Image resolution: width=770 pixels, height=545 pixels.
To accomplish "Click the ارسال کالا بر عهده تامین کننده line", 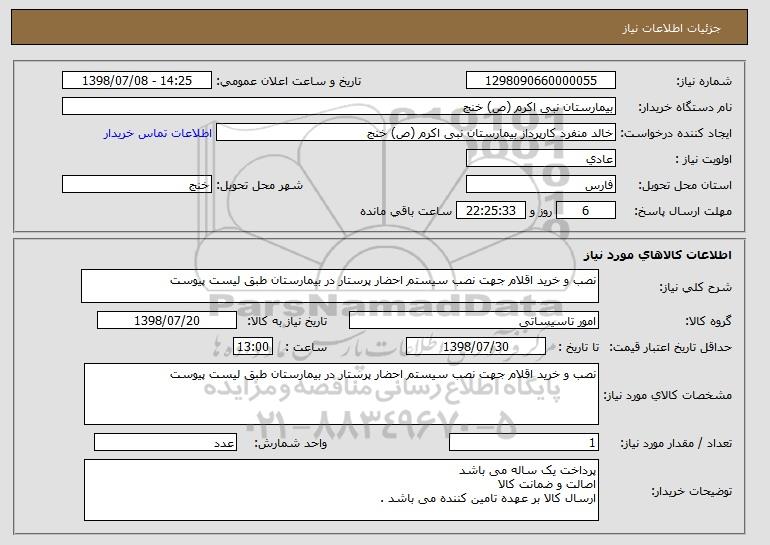I will pos(488,498).
